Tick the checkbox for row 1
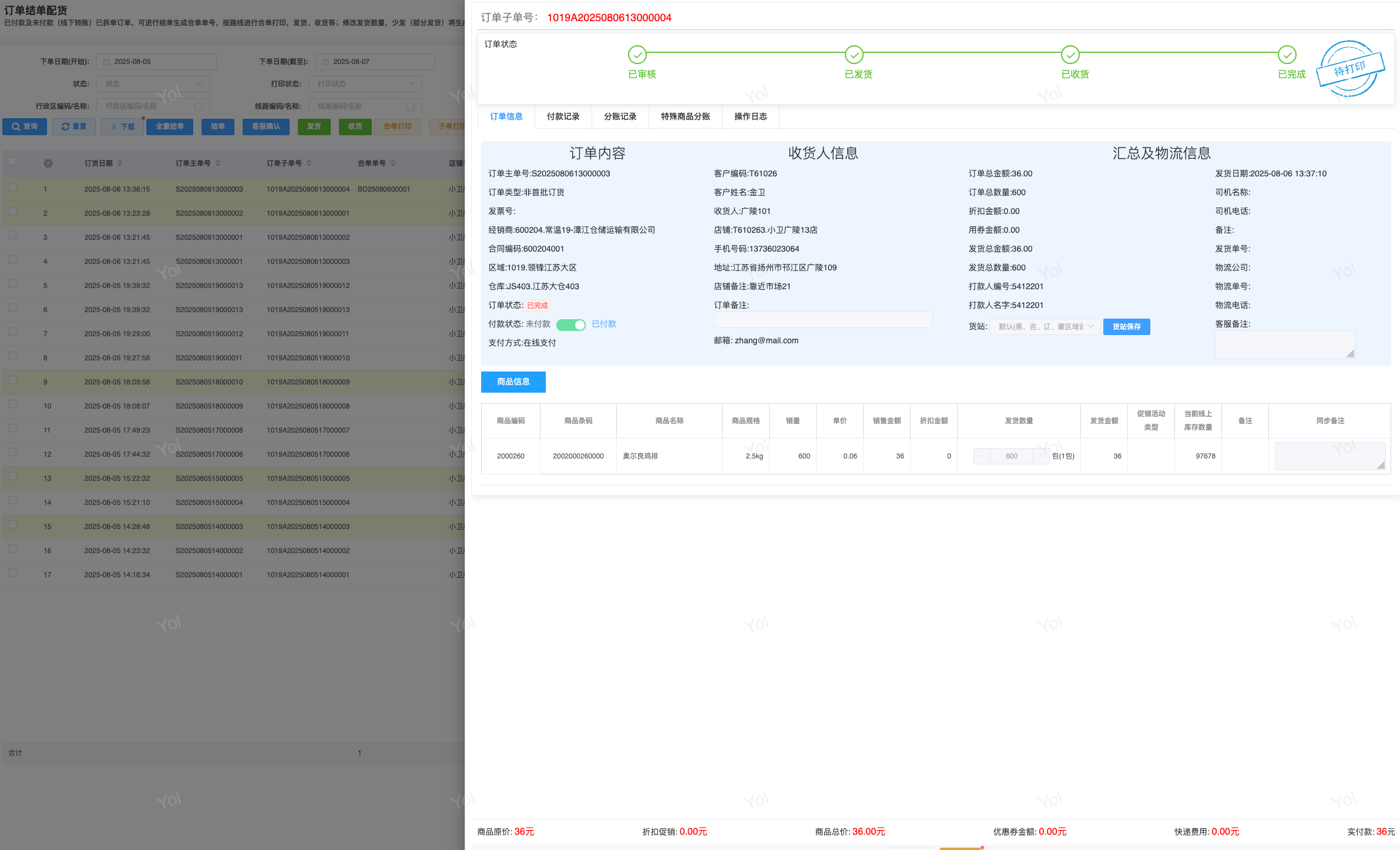The width and height of the screenshot is (1400, 850). (12, 188)
